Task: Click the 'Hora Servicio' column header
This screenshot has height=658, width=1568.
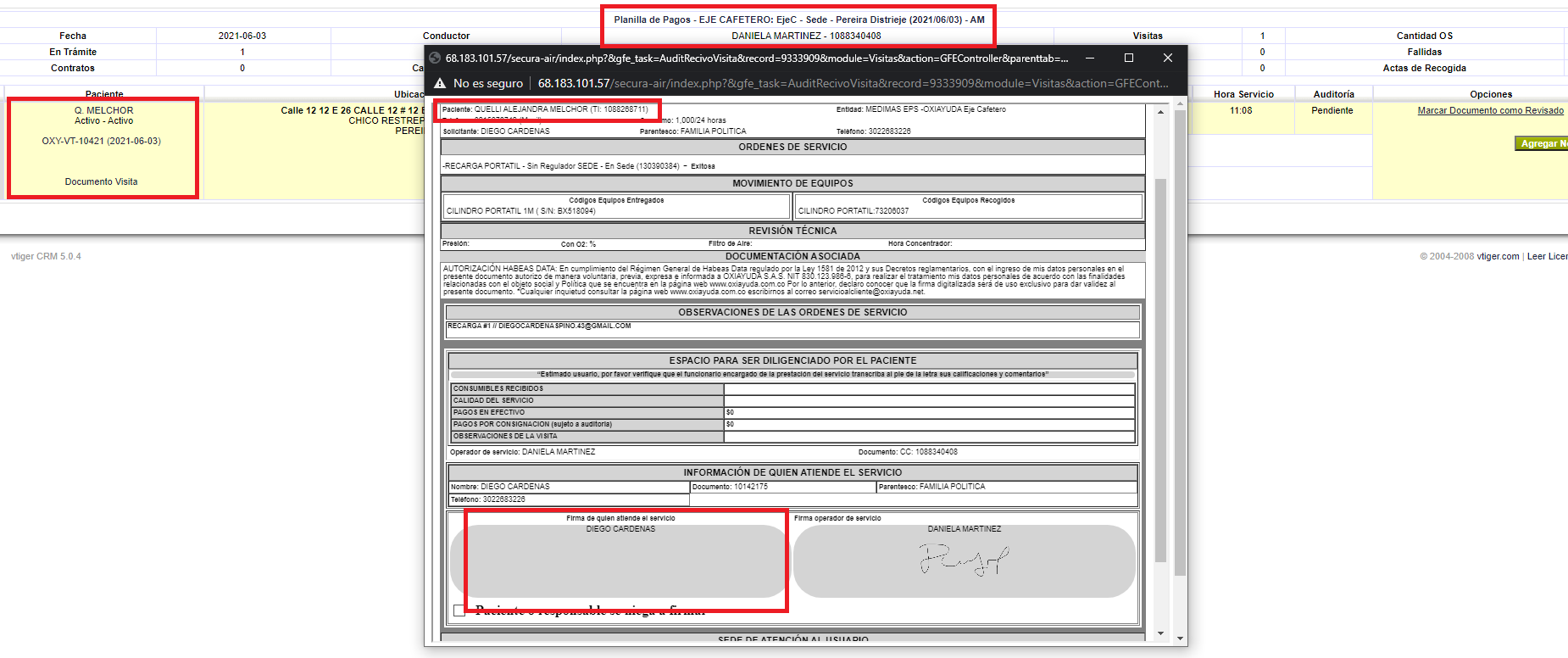Action: (1243, 94)
